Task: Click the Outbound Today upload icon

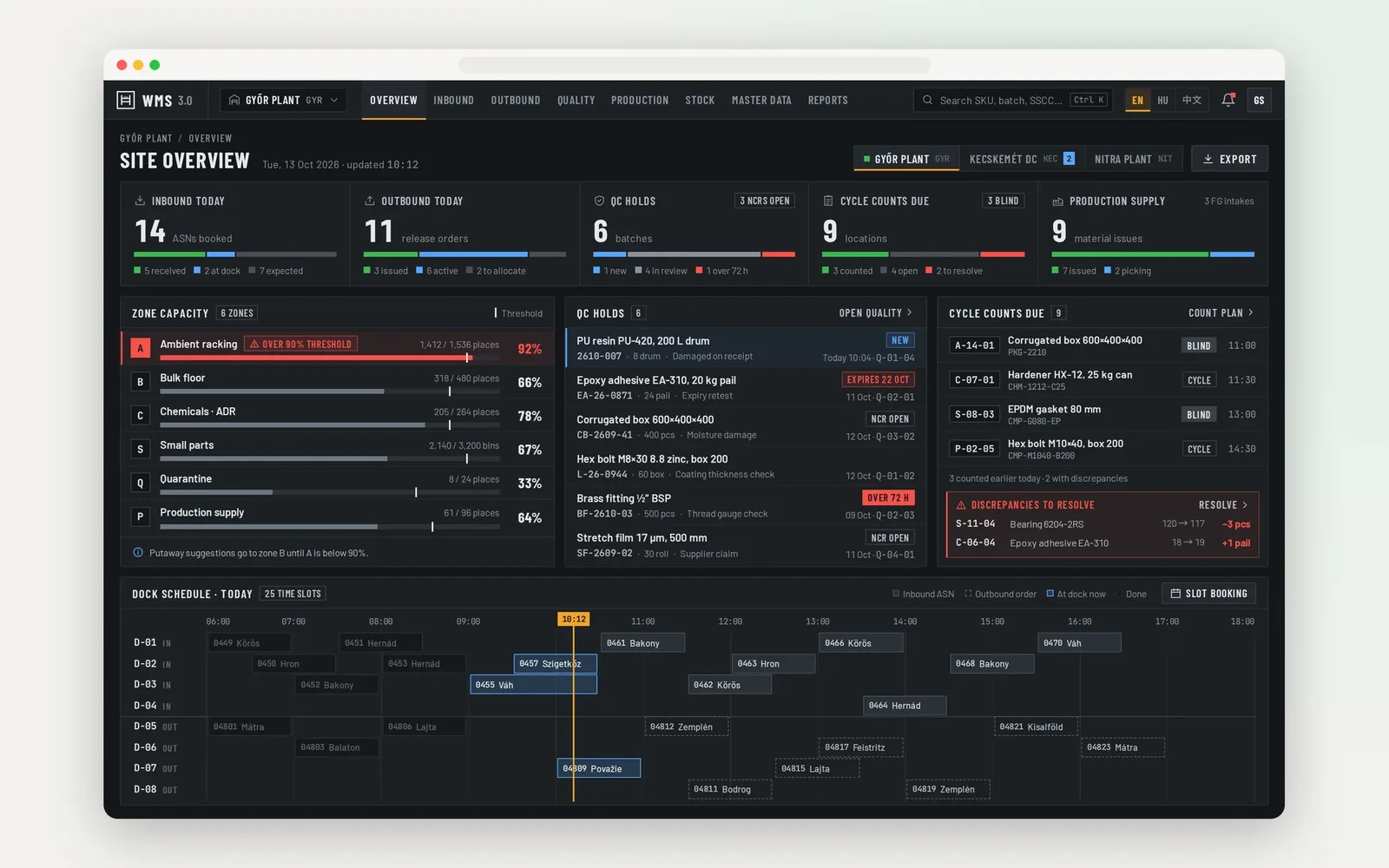Action: coord(370,201)
